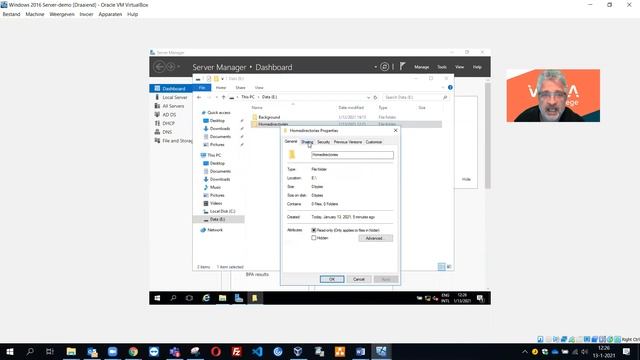640x360 pixels.
Task: Open Desktop under Quick access
Action: 217,121
